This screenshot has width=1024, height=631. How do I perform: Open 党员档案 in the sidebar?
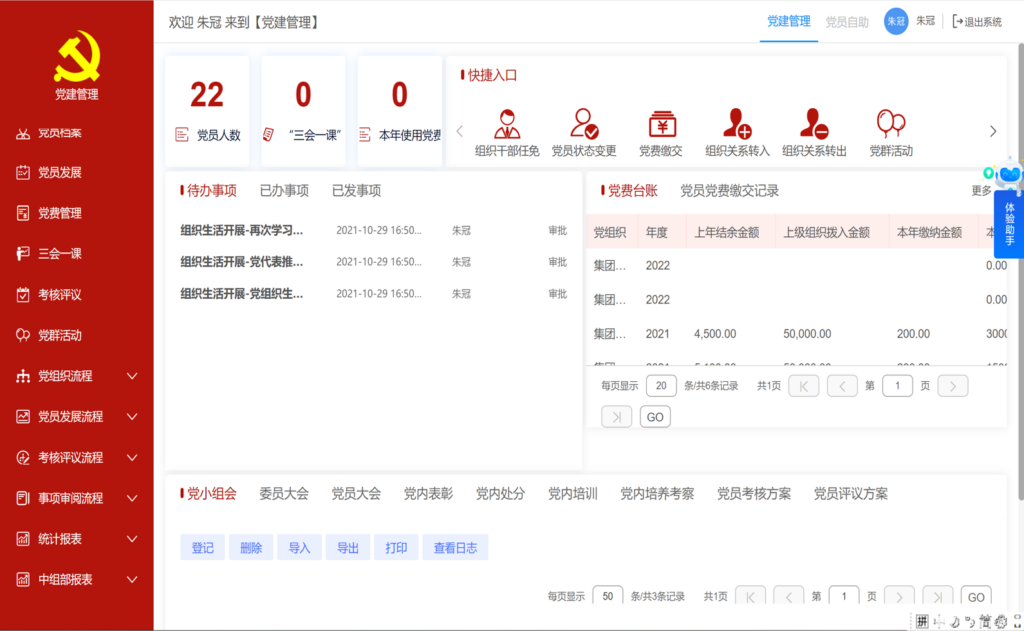tap(60, 132)
